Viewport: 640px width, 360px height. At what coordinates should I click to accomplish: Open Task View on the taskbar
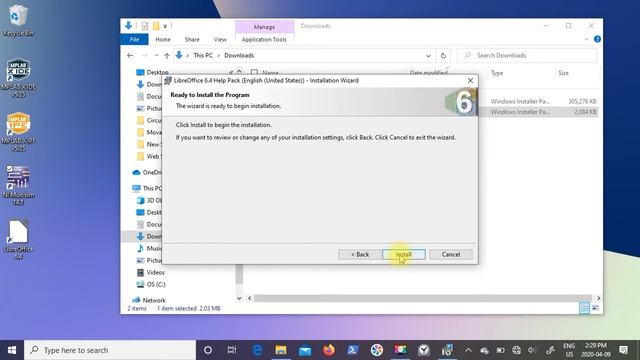(232, 350)
